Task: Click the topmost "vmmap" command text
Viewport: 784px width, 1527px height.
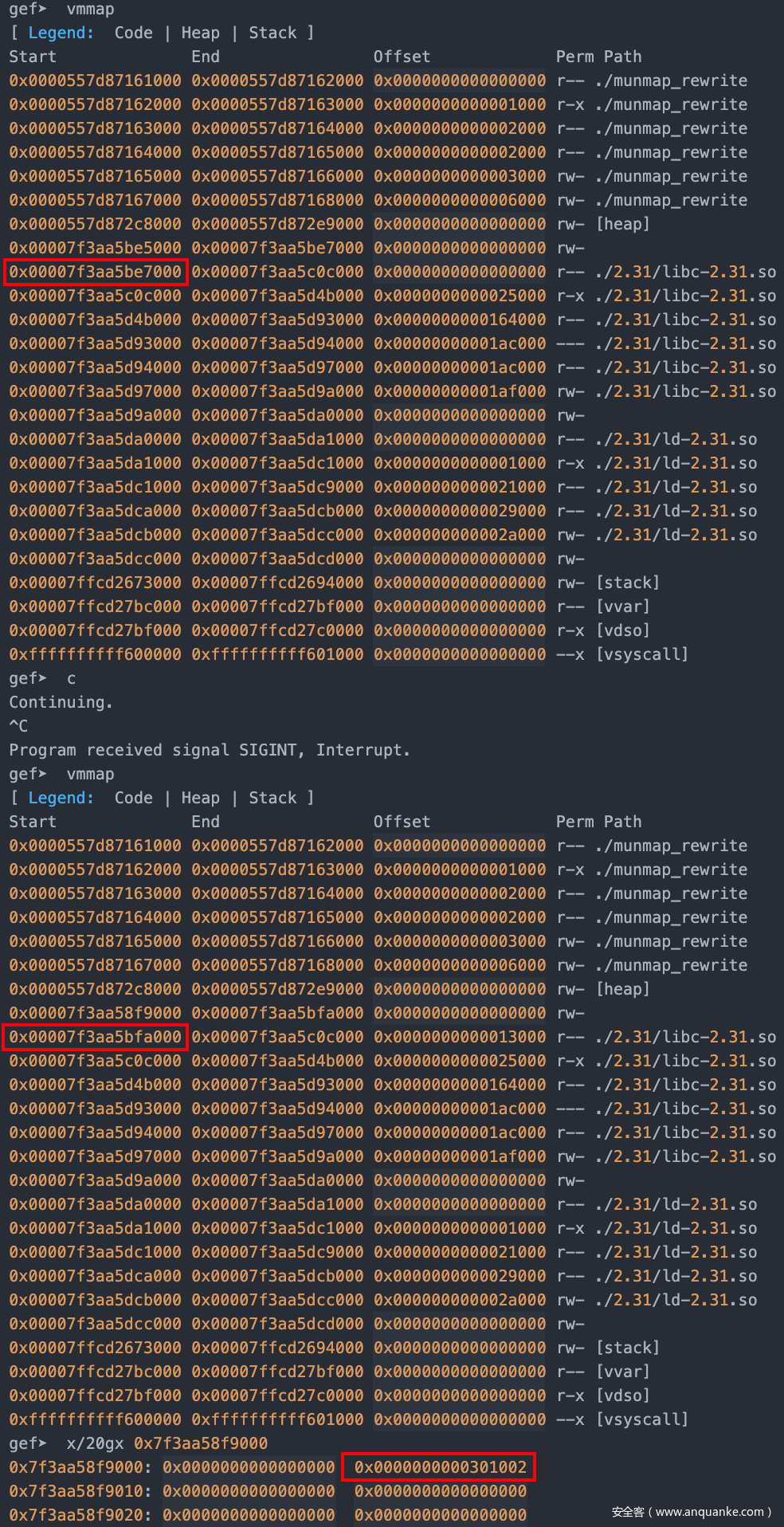Action: [x=90, y=10]
